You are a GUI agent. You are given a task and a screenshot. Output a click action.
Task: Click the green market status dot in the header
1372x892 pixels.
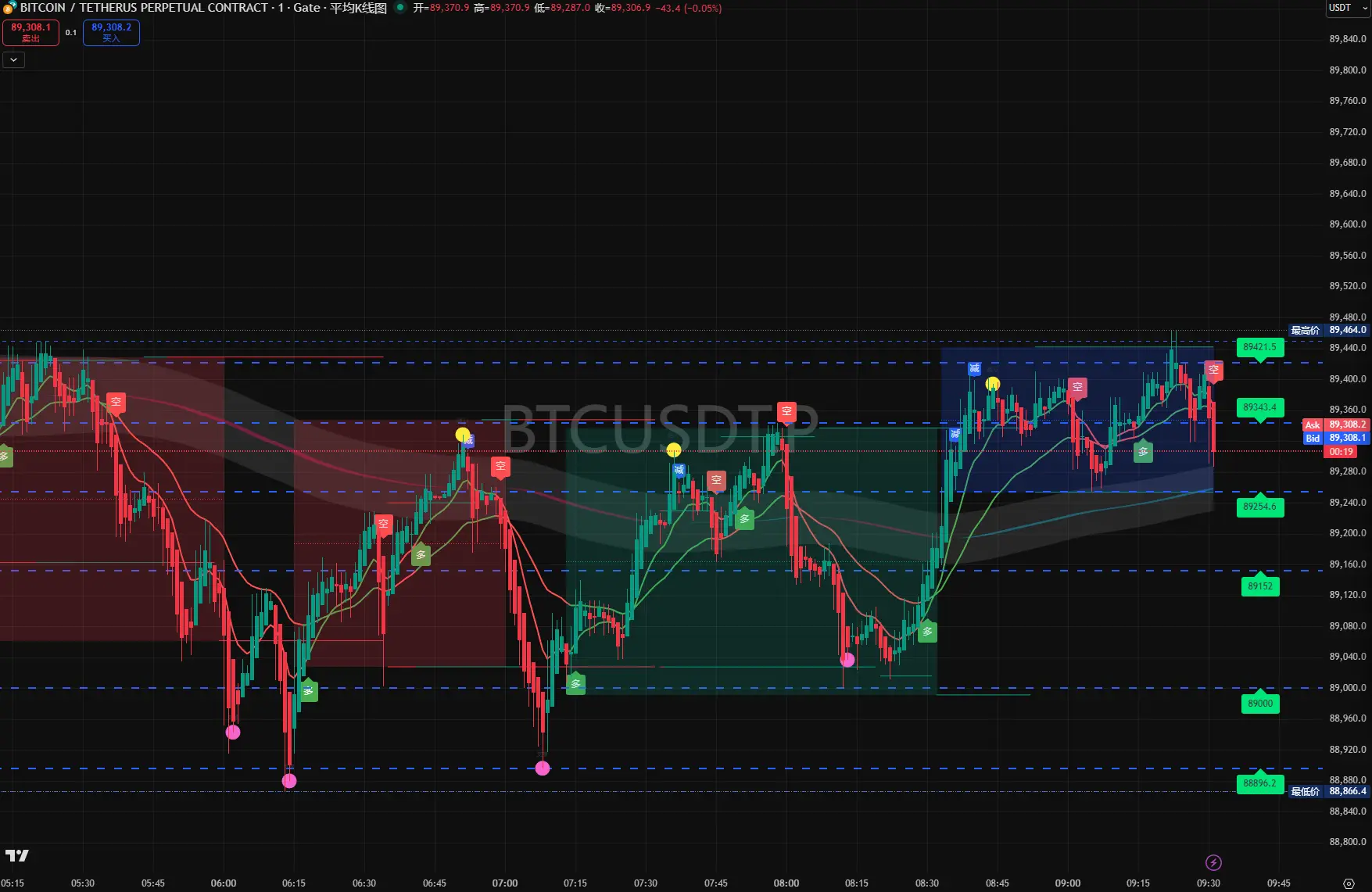click(x=400, y=8)
